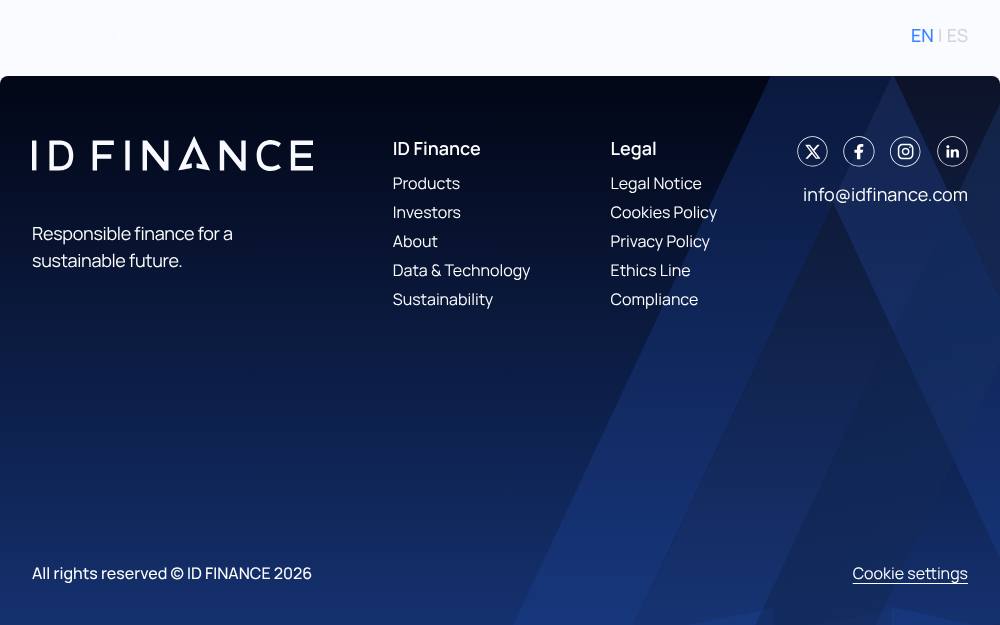This screenshot has width=1000, height=625.
Task: Open the About link
Action: pyautogui.click(x=415, y=242)
